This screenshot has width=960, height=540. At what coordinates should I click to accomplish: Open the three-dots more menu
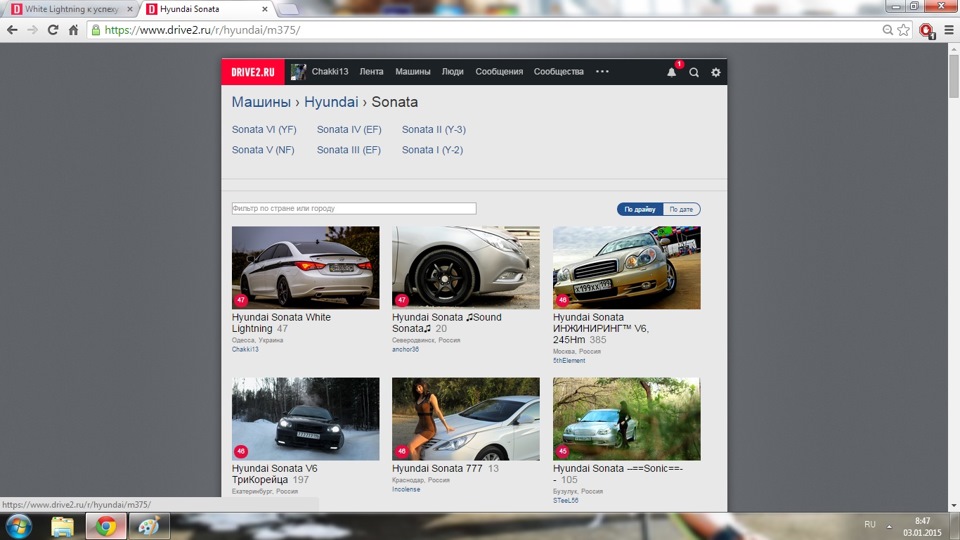[x=602, y=72]
